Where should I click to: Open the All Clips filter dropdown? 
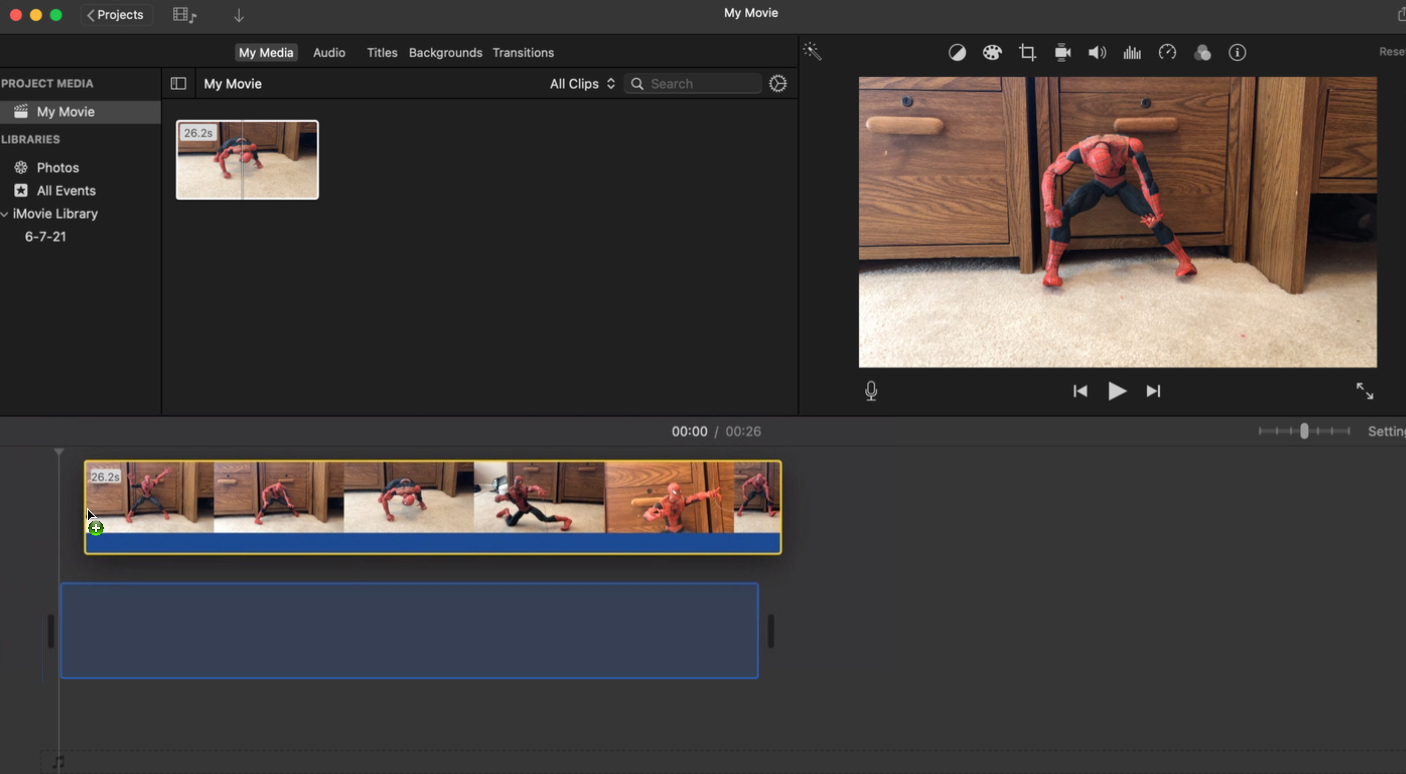[x=582, y=84]
